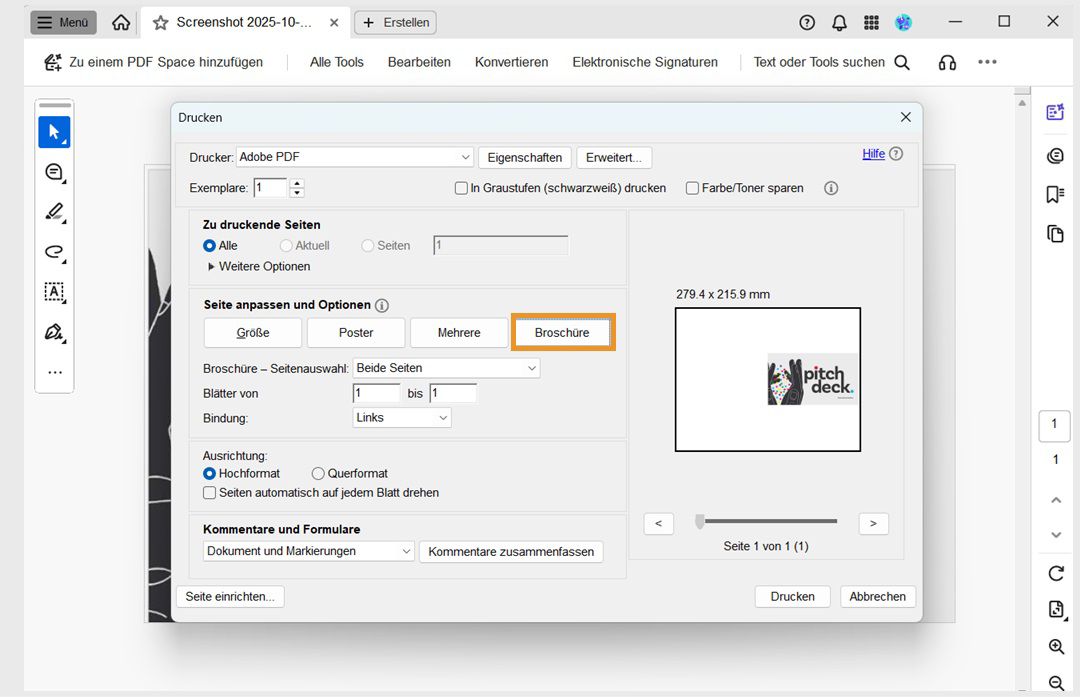Select the freehand lasso draw tool
This screenshot has height=697, width=1080.
point(54,251)
